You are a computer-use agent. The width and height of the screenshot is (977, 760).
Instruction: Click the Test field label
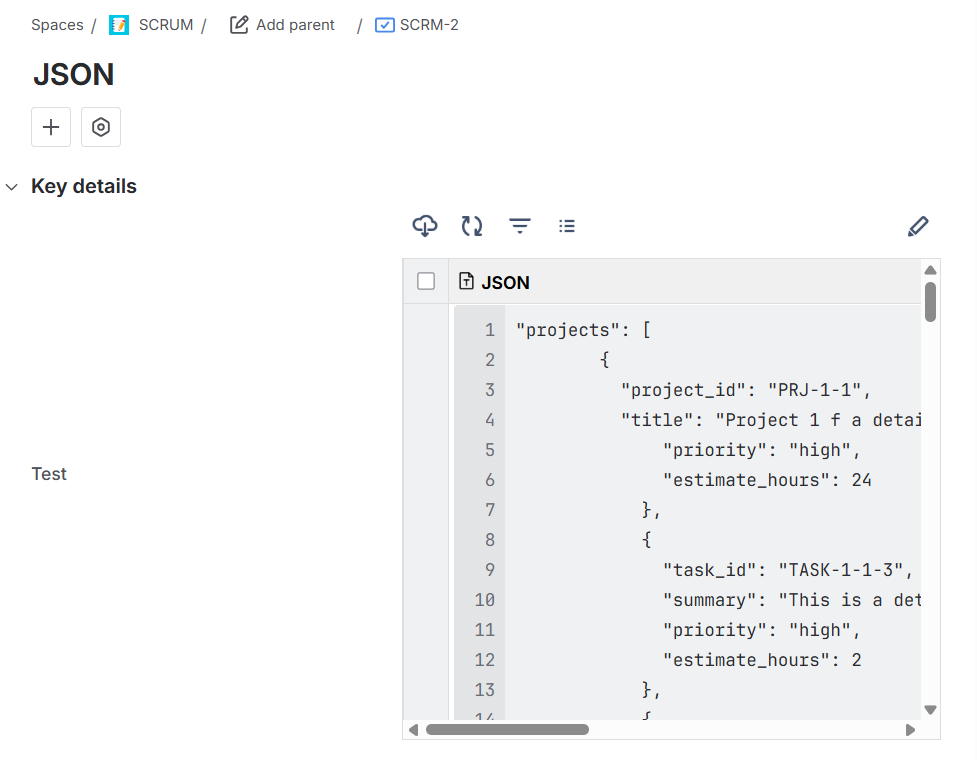coord(49,474)
